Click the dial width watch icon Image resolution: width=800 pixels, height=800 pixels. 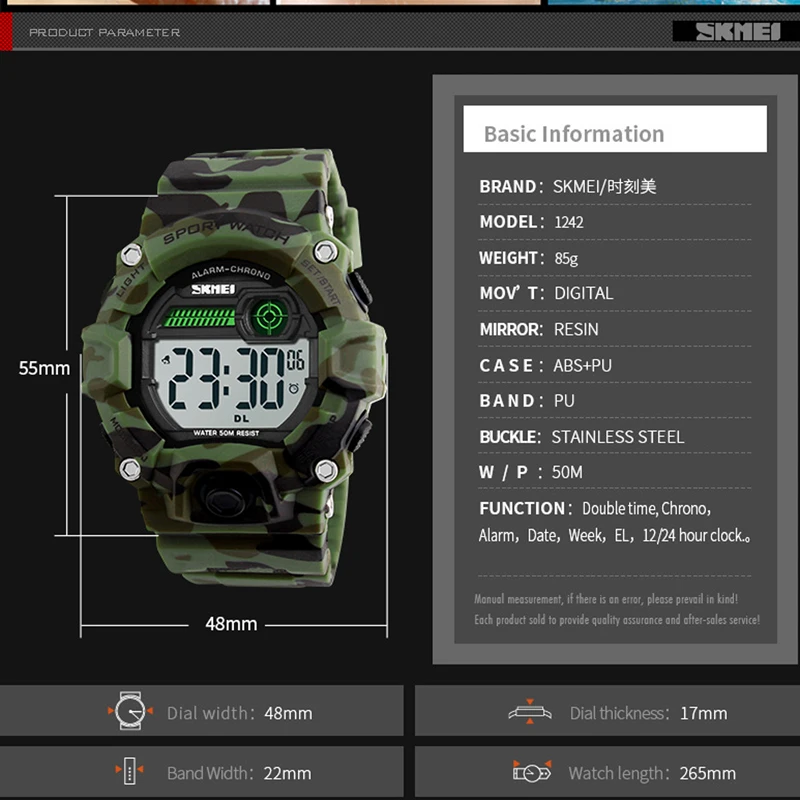(130, 711)
